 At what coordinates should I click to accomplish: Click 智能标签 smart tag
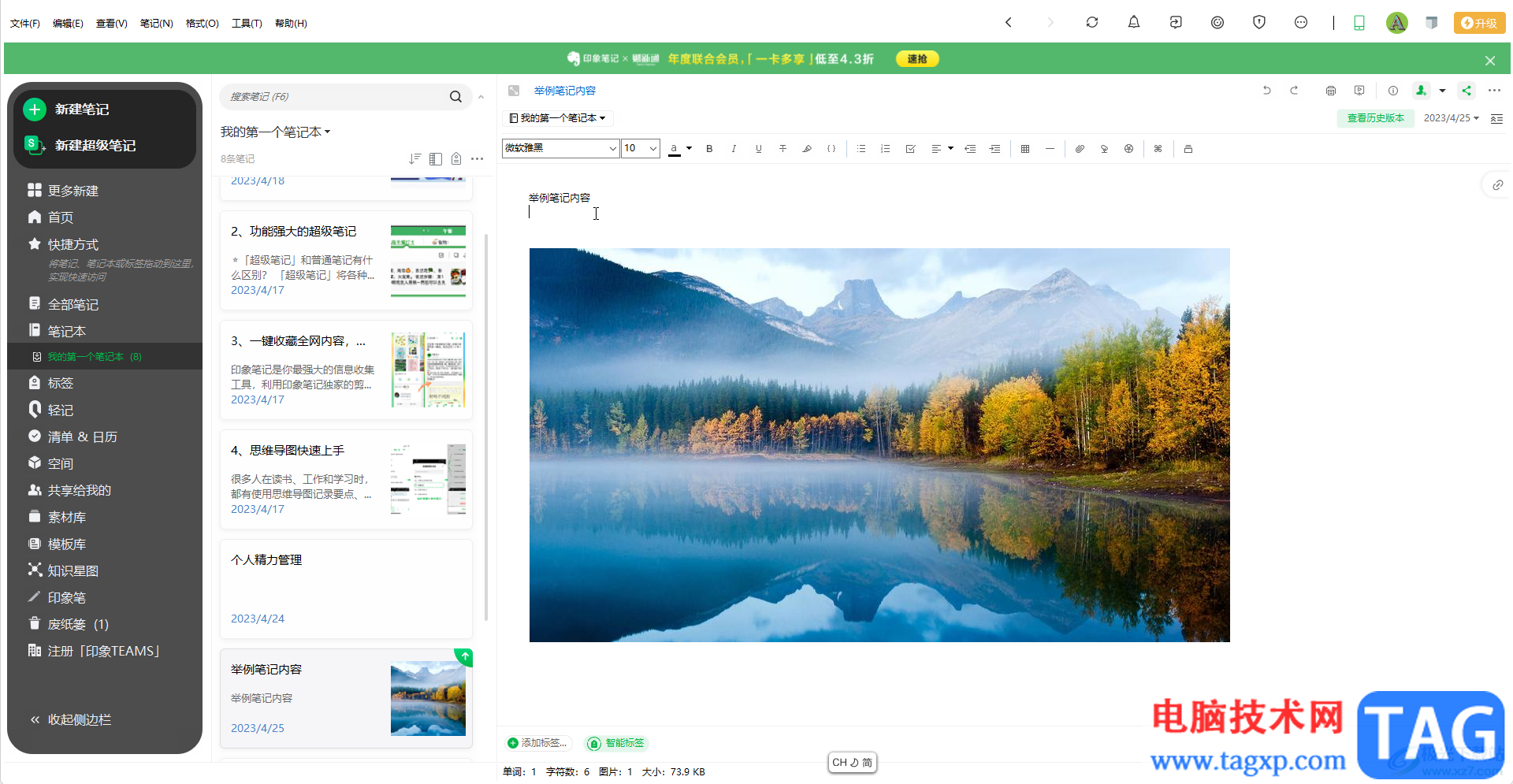pyautogui.click(x=616, y=743)
